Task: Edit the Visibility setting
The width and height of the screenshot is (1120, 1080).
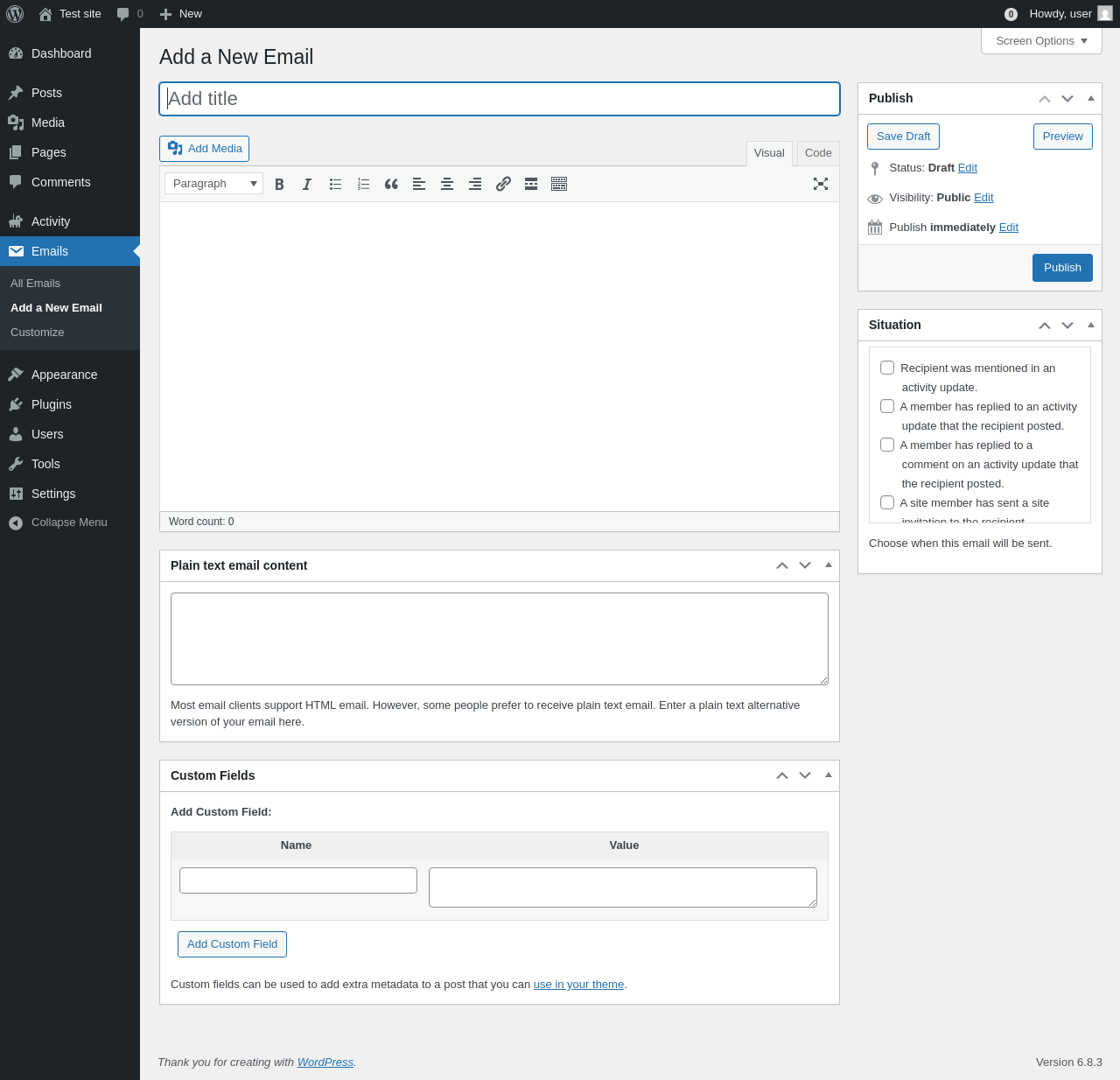Action: tap(983, 198)
